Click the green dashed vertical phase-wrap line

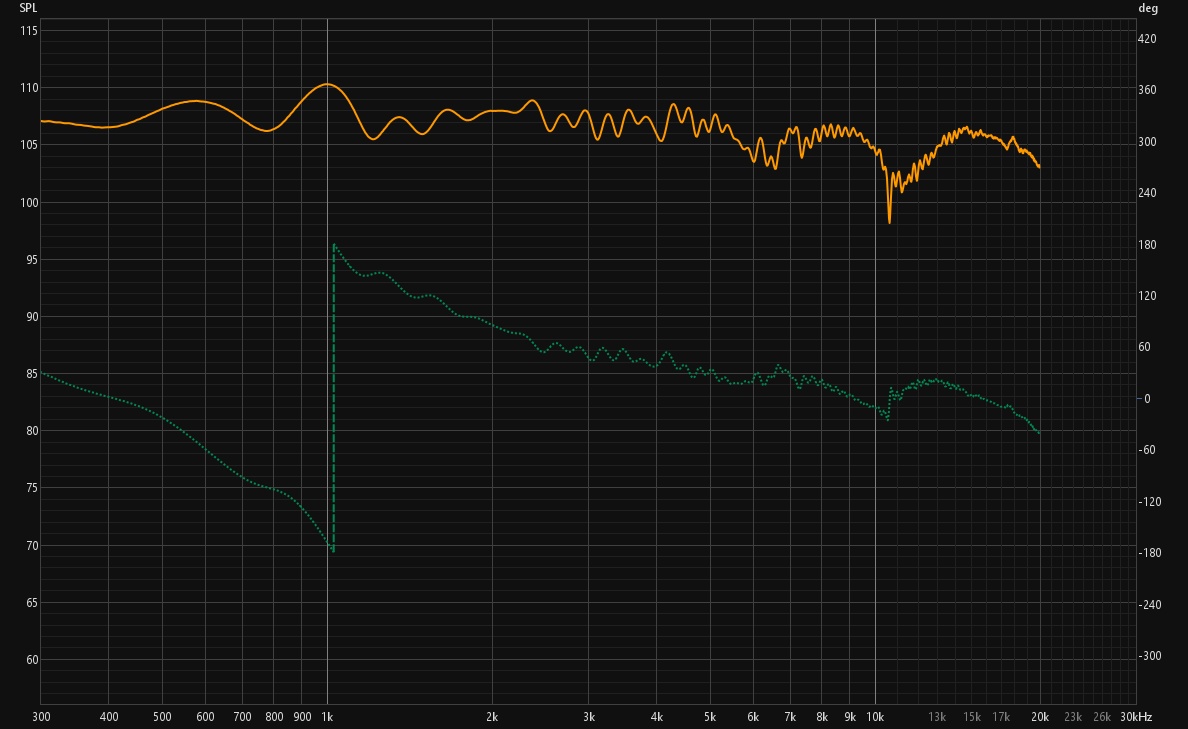point(333,398)
